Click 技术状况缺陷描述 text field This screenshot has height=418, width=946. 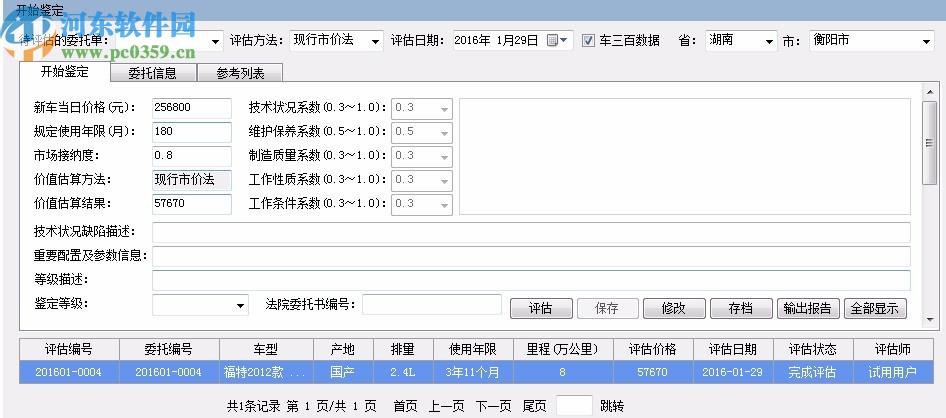tap(531, 232)
